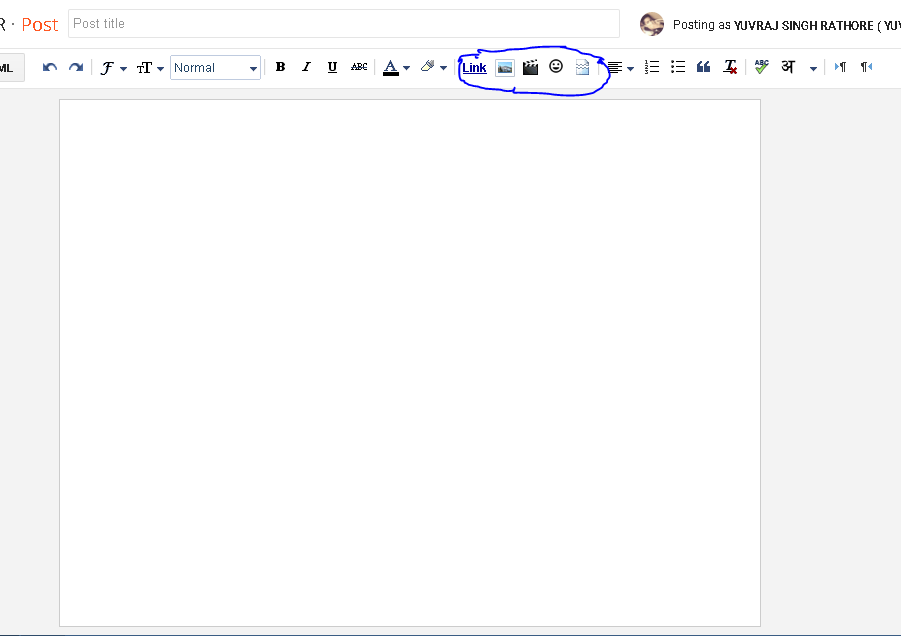Image resolution: width=901 pixels, height=636 pixels.
Task: Click the Link button
Action: pos(474,68)
